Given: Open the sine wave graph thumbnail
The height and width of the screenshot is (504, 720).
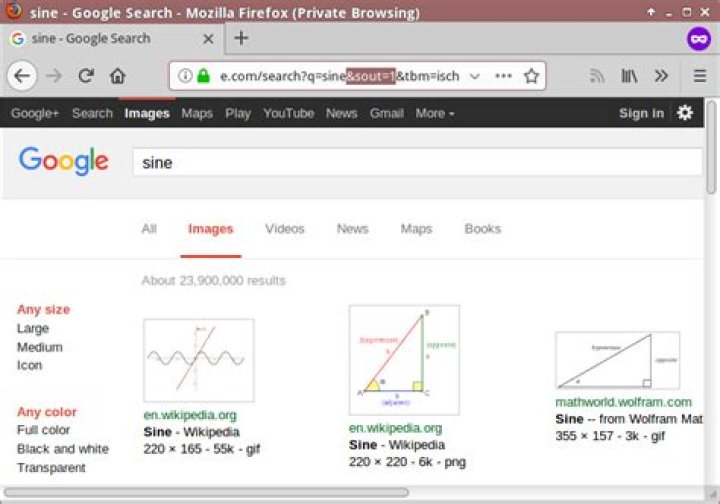Looking at the screenshot, I should (x=199, y=360).
